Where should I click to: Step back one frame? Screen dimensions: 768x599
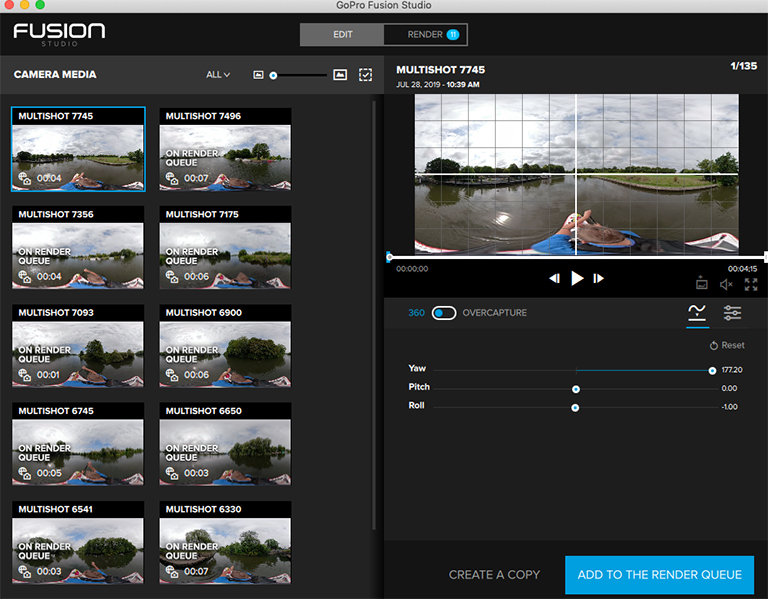coord(554,278)
